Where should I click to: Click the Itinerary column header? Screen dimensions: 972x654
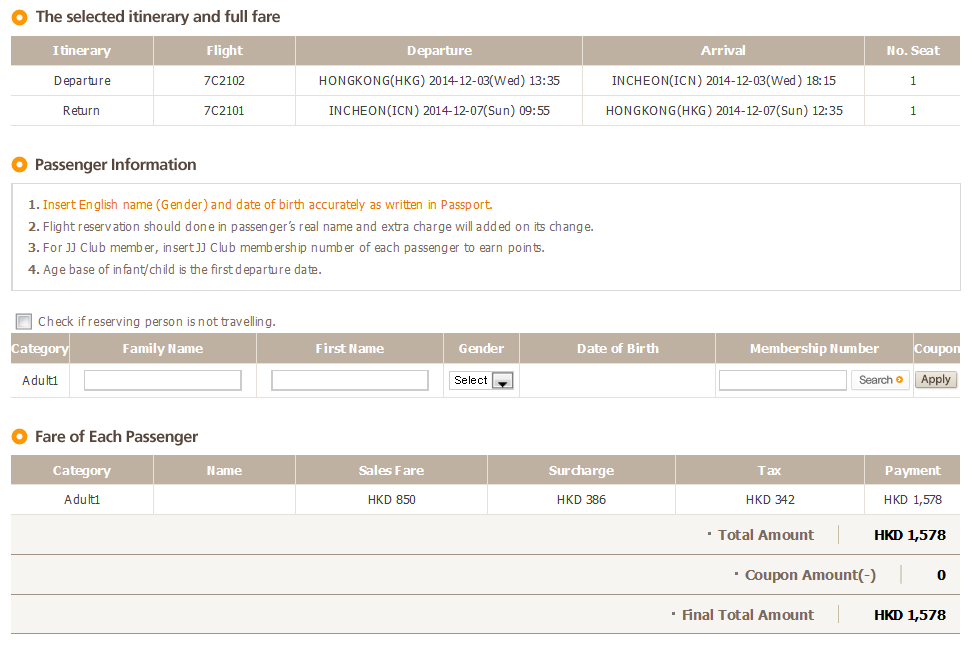82,51
